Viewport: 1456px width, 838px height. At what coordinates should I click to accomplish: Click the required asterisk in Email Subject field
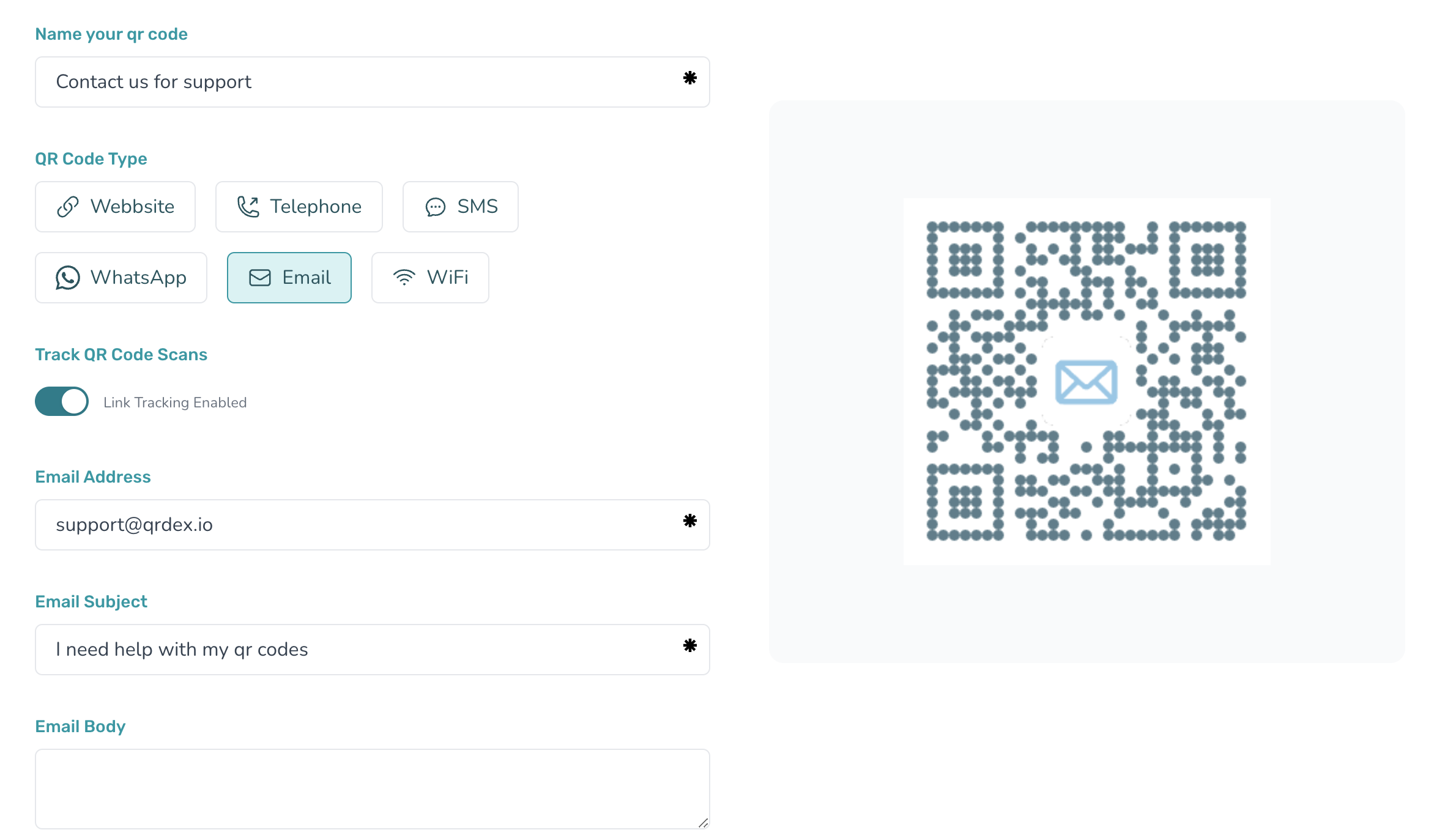(690, 645)
